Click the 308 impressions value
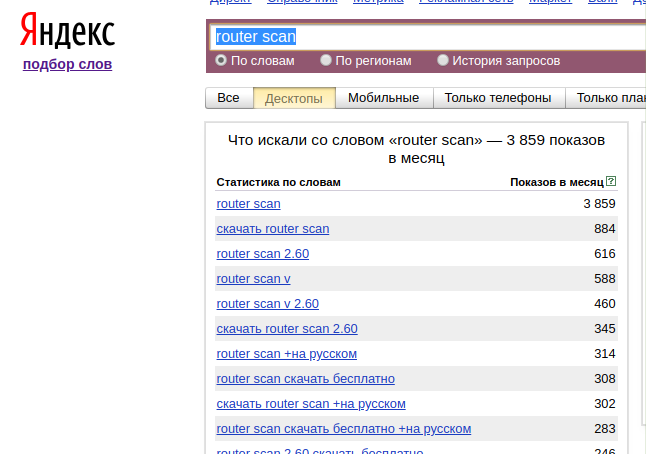The width and height of the screenshot is (646, 454). (x=605, y=379)
